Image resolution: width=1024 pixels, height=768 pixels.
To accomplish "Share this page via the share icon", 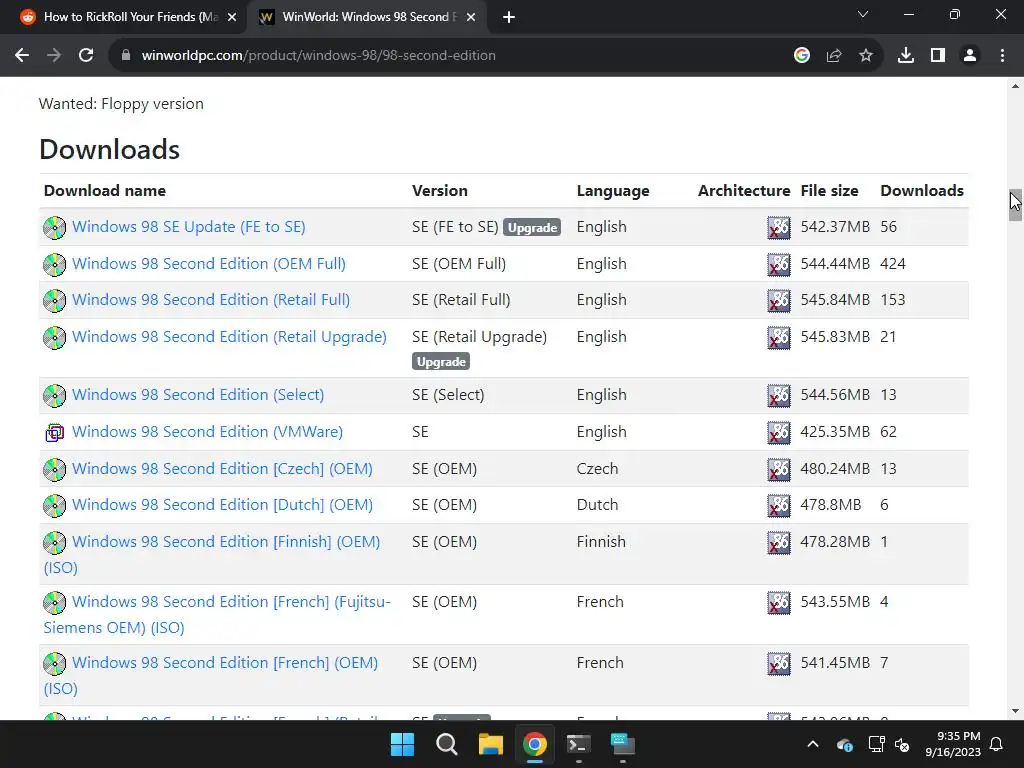I will (x=834, y=56).
